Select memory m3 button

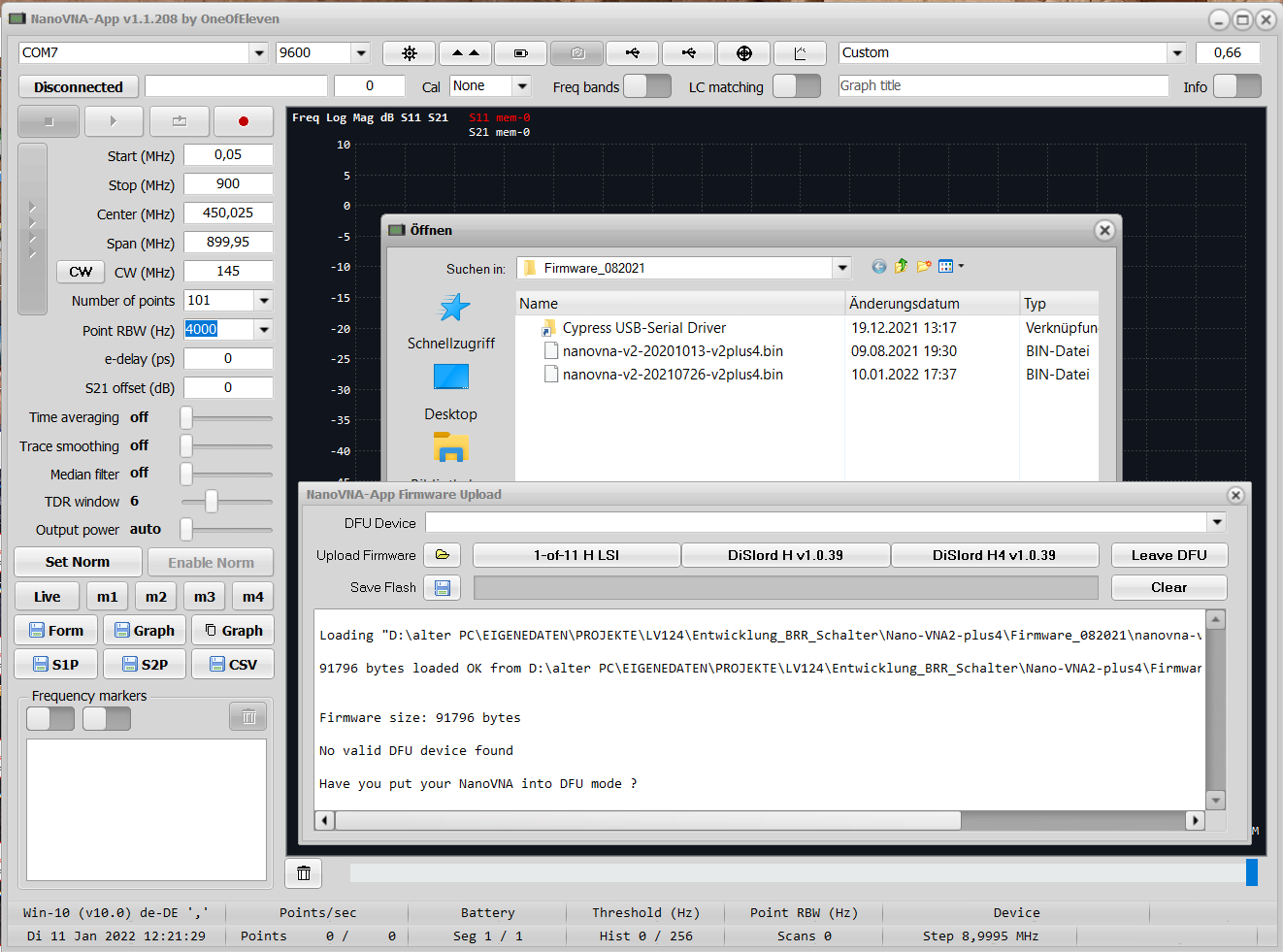(x=205, y=597)
